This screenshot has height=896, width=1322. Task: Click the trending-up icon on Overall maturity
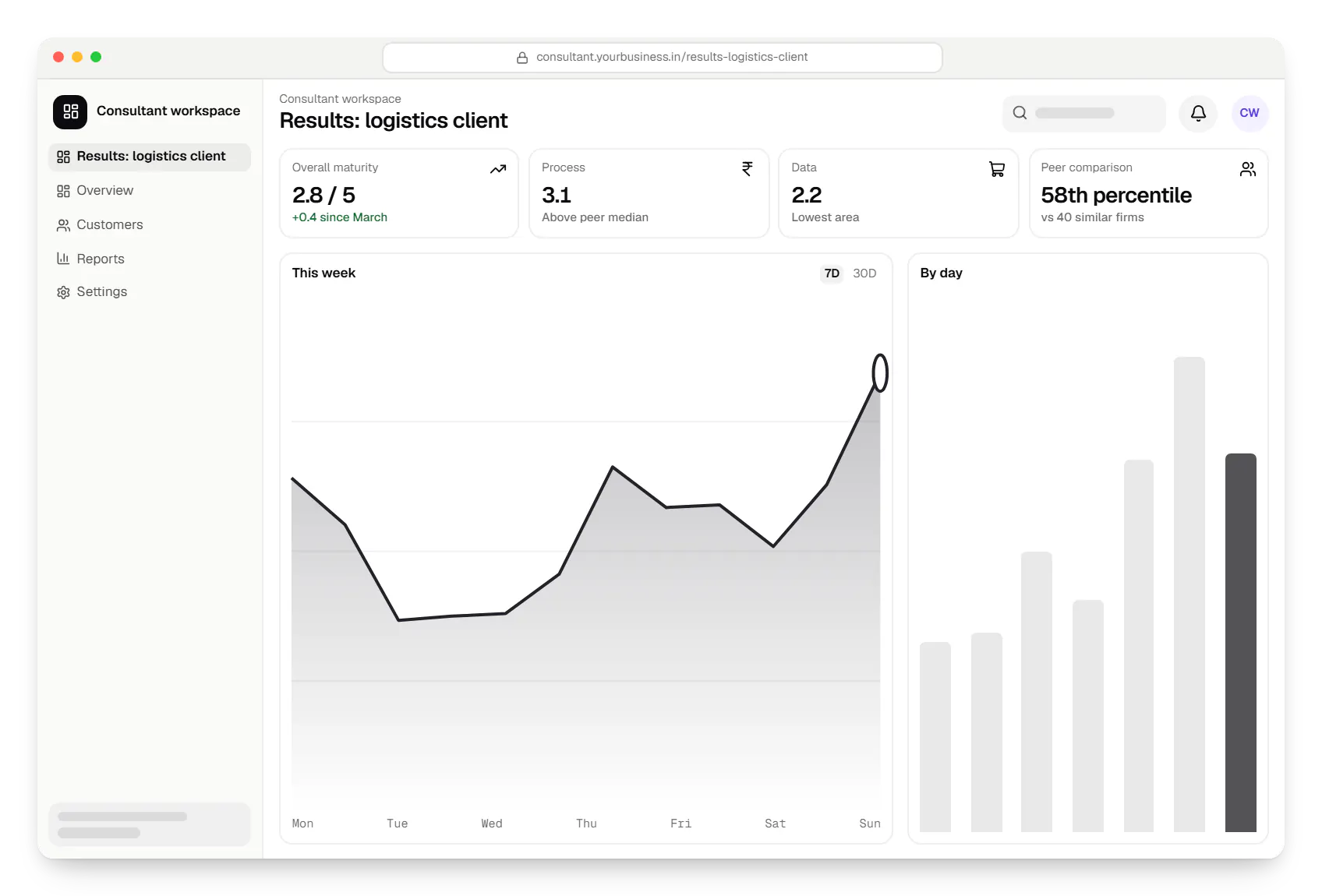click(498, 169)
